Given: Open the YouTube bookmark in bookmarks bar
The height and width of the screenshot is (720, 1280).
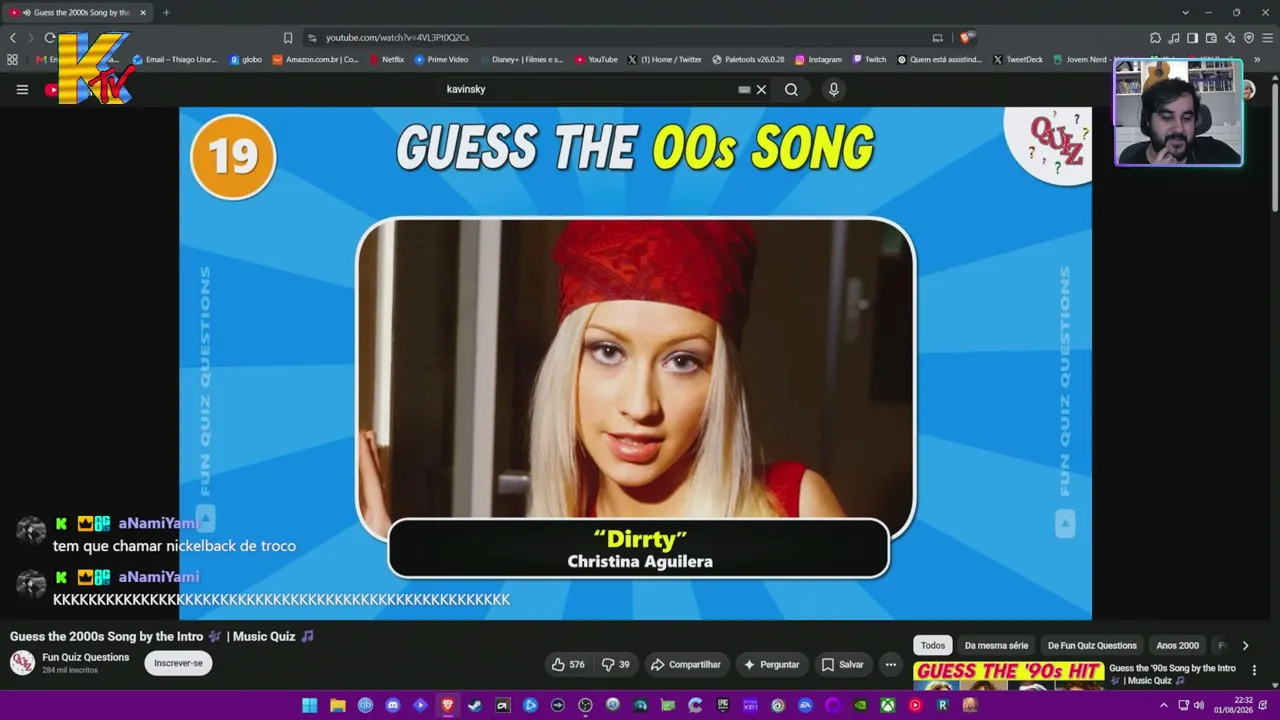Looking at the screenshot, I should tap(596, 60).
